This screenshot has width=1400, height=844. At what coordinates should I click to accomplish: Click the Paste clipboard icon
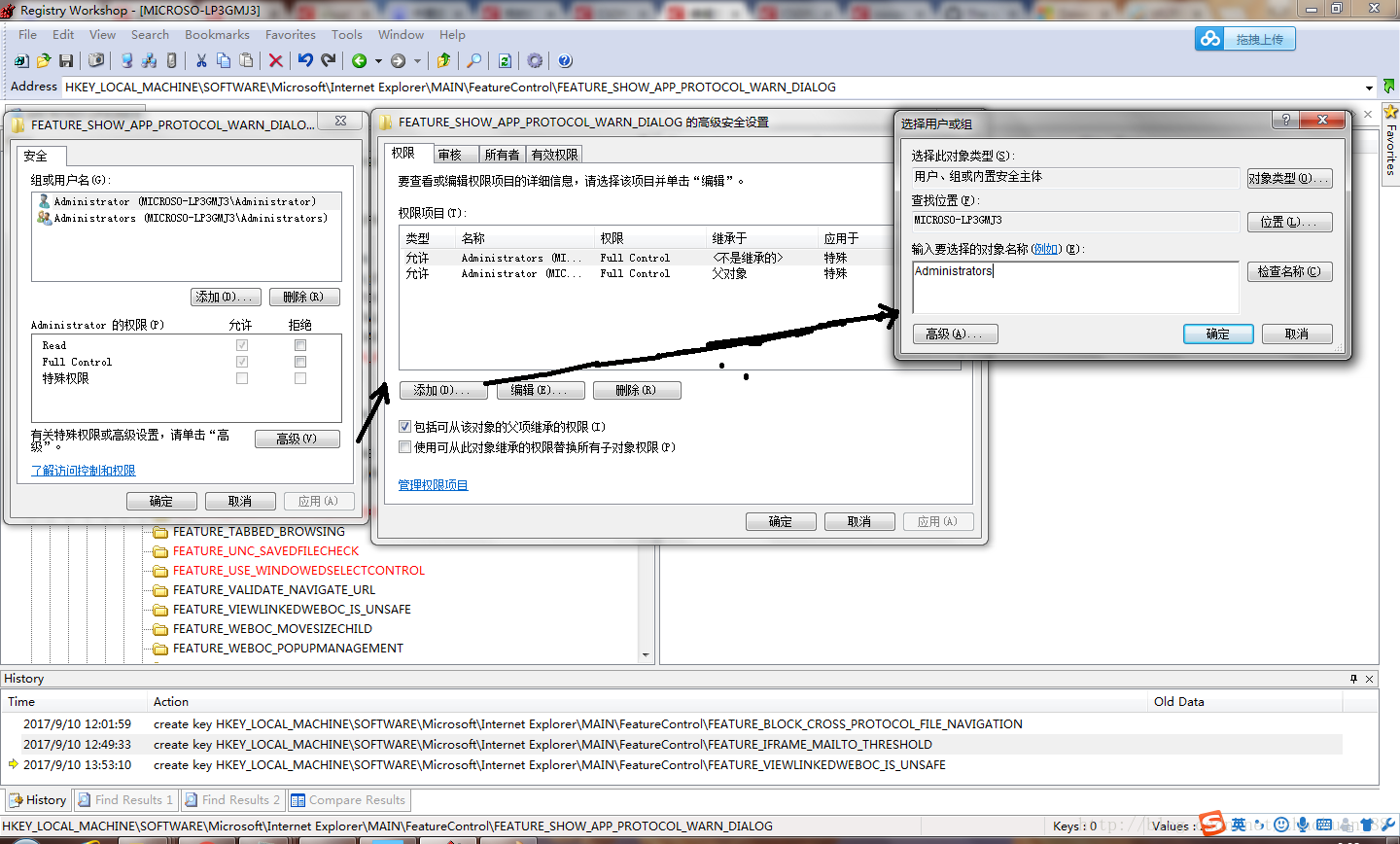(246, 61)
